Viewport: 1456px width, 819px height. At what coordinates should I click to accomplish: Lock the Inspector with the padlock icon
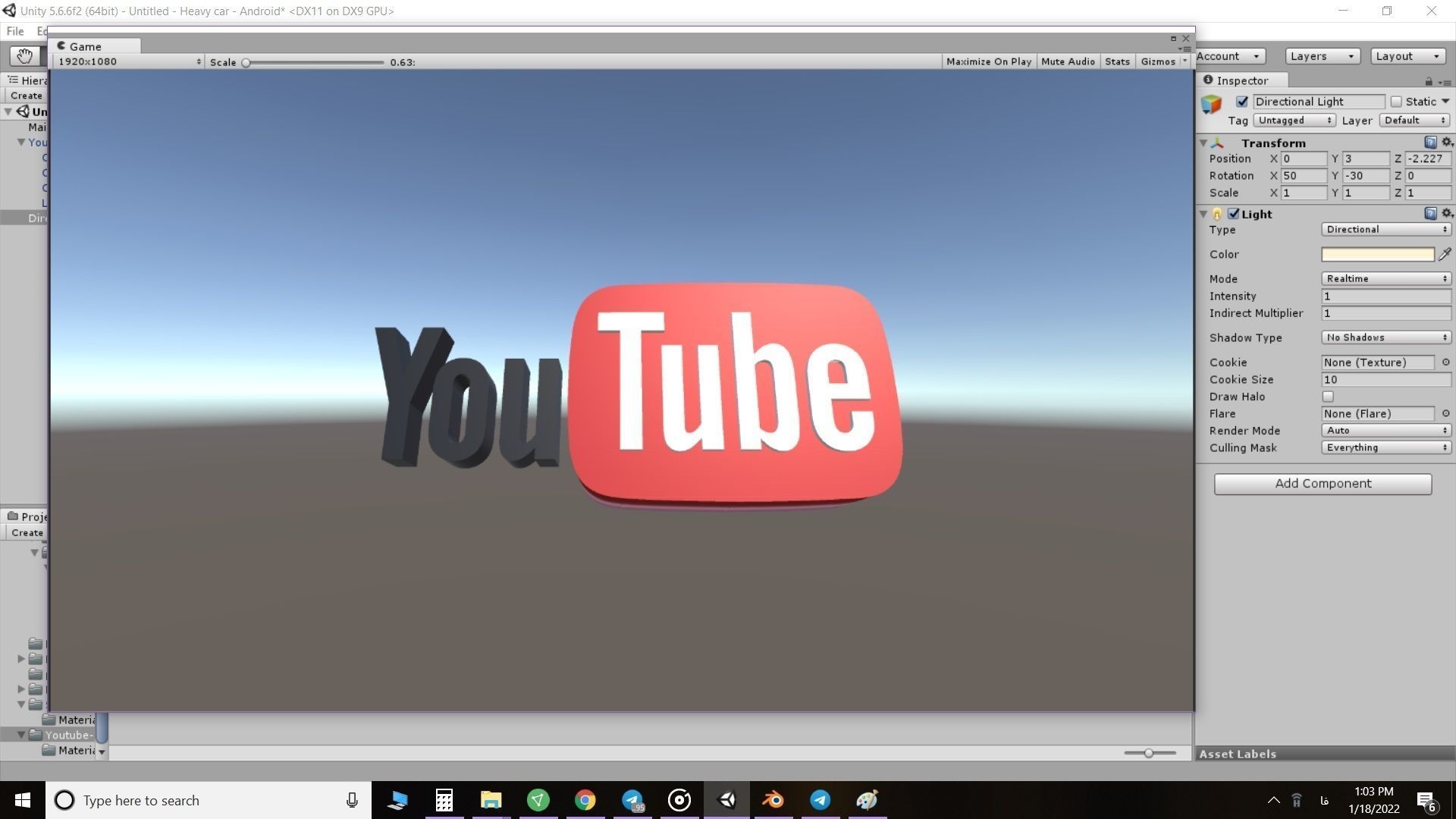[x=1429, y=81]
